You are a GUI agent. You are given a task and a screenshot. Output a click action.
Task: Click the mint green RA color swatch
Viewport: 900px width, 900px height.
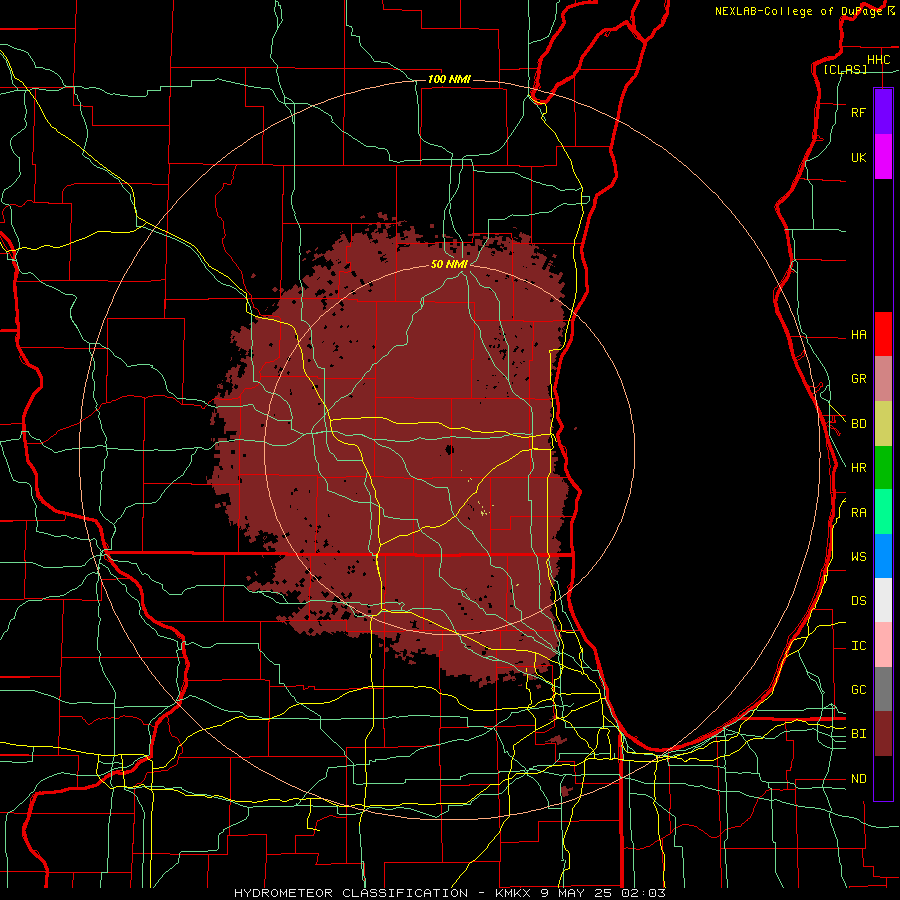[883, 512]
